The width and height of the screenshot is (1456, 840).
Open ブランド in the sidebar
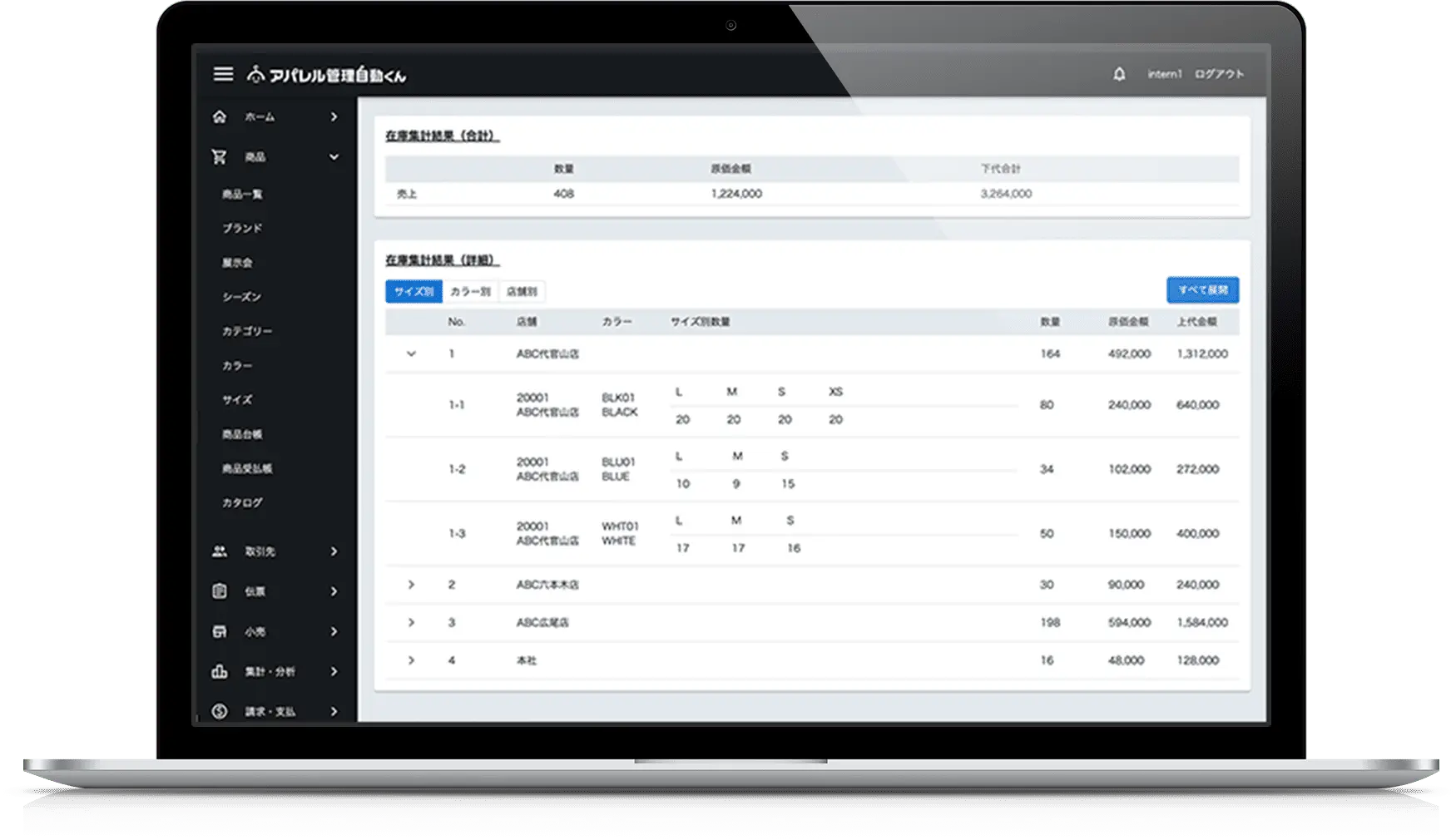pyautogui.click(x=242, y=228)
